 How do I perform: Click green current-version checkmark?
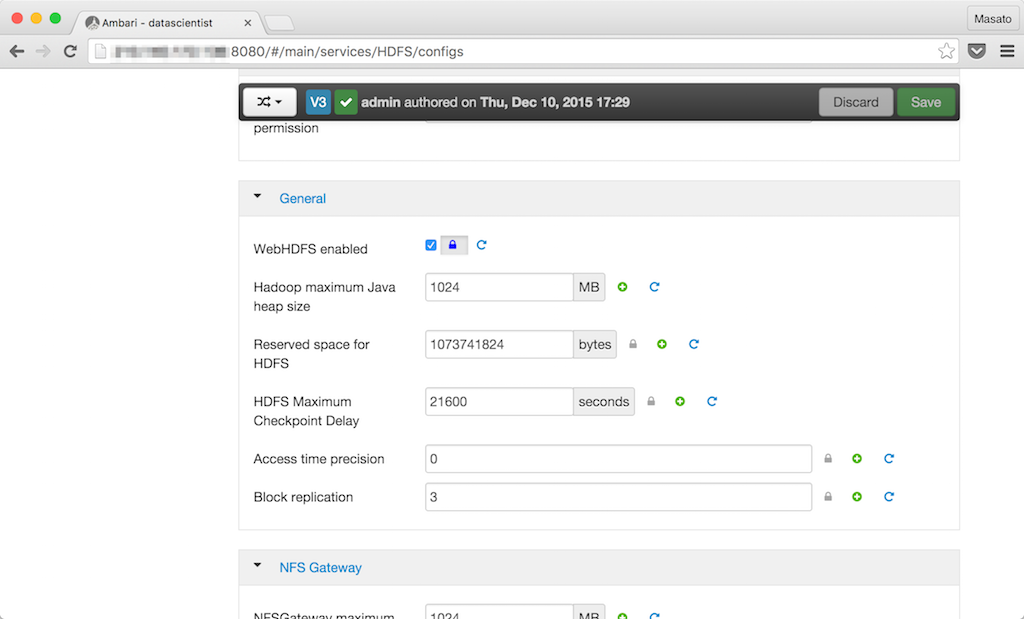346,103
